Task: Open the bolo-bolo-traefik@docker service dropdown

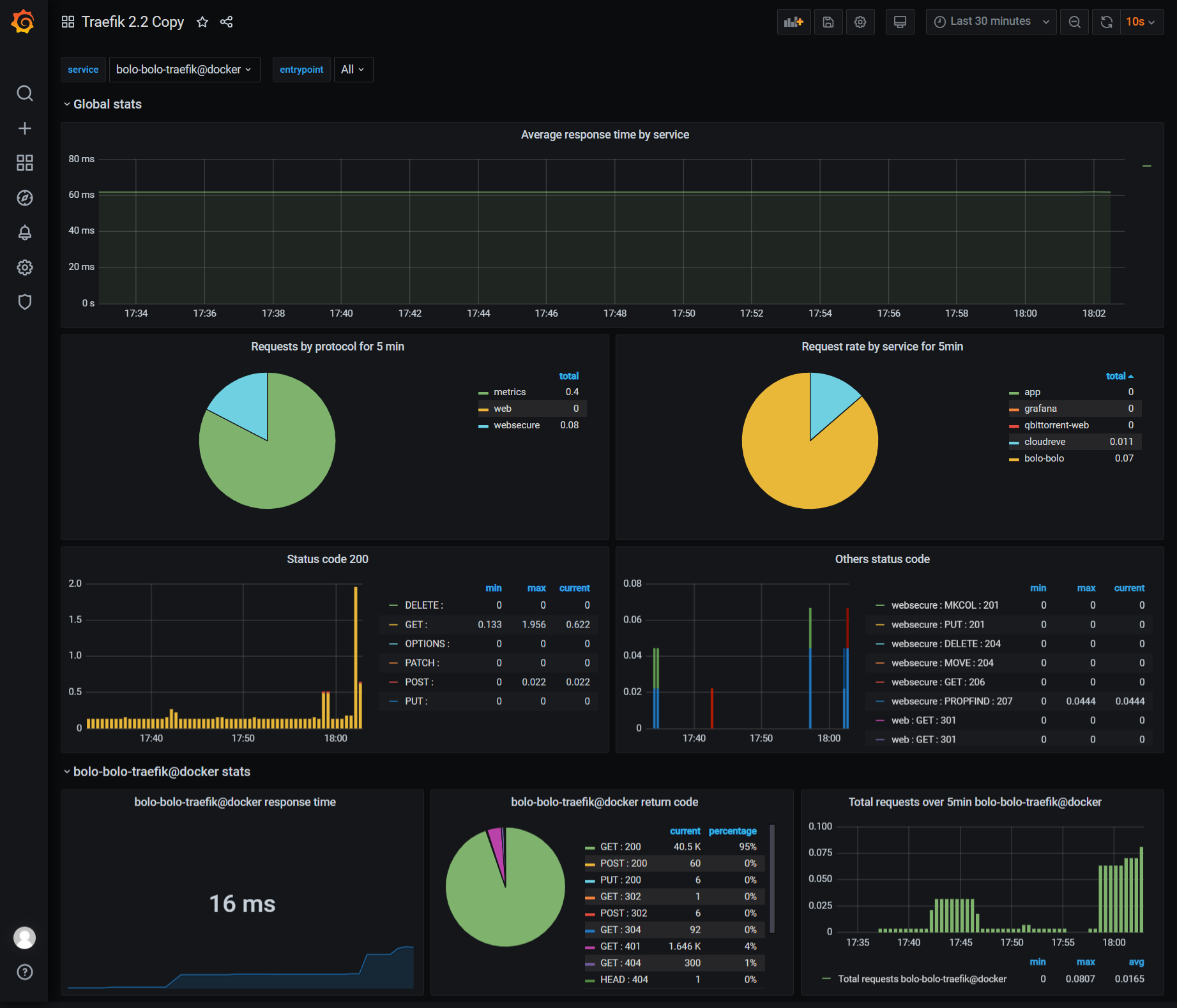Action: (185, 70)
